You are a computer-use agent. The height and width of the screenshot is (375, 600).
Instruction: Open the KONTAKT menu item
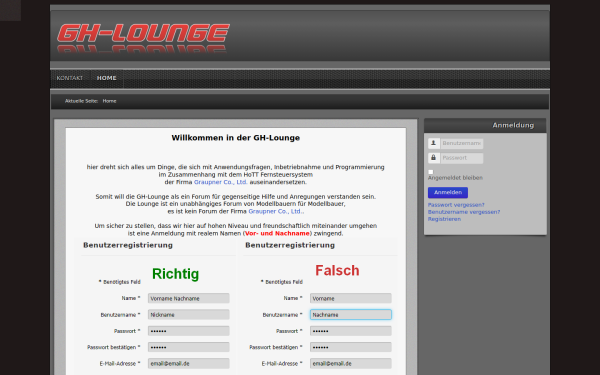coord(70,78)
